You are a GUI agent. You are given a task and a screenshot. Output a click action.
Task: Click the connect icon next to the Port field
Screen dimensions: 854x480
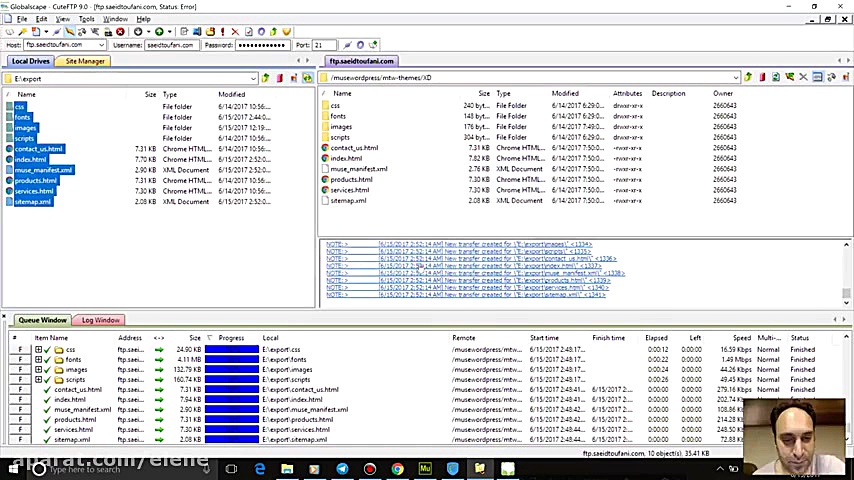[347, 45]
